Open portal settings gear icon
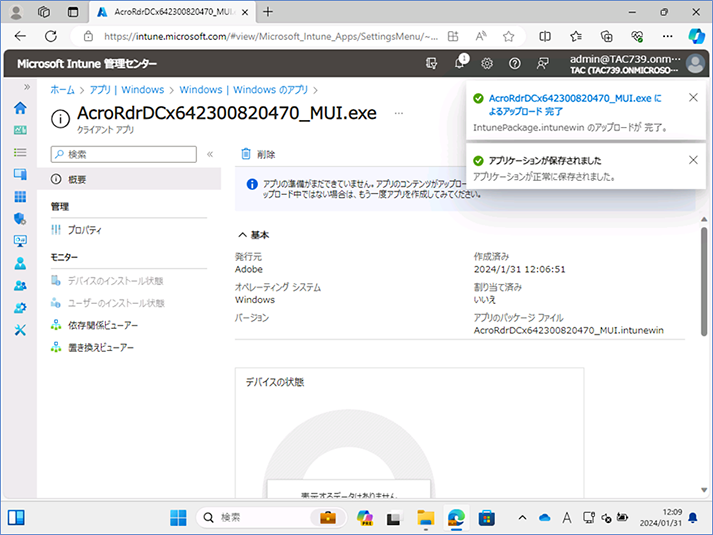 [x=487, y=63]
